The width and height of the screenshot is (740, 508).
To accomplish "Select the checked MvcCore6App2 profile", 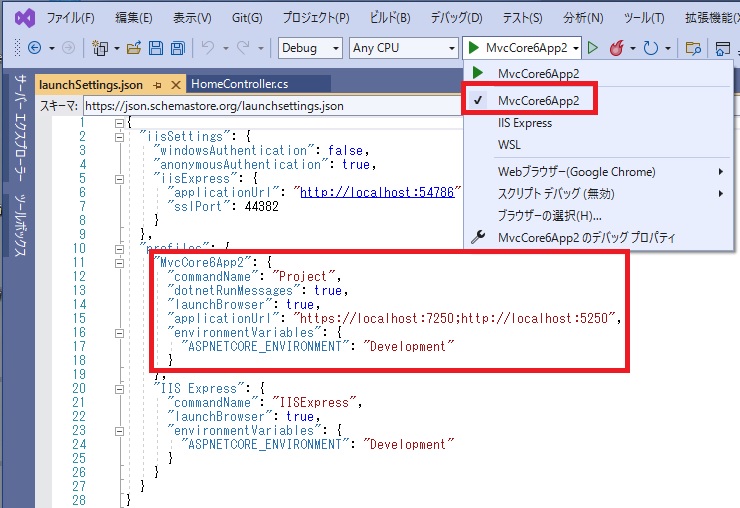I will (x=538, y=101).
